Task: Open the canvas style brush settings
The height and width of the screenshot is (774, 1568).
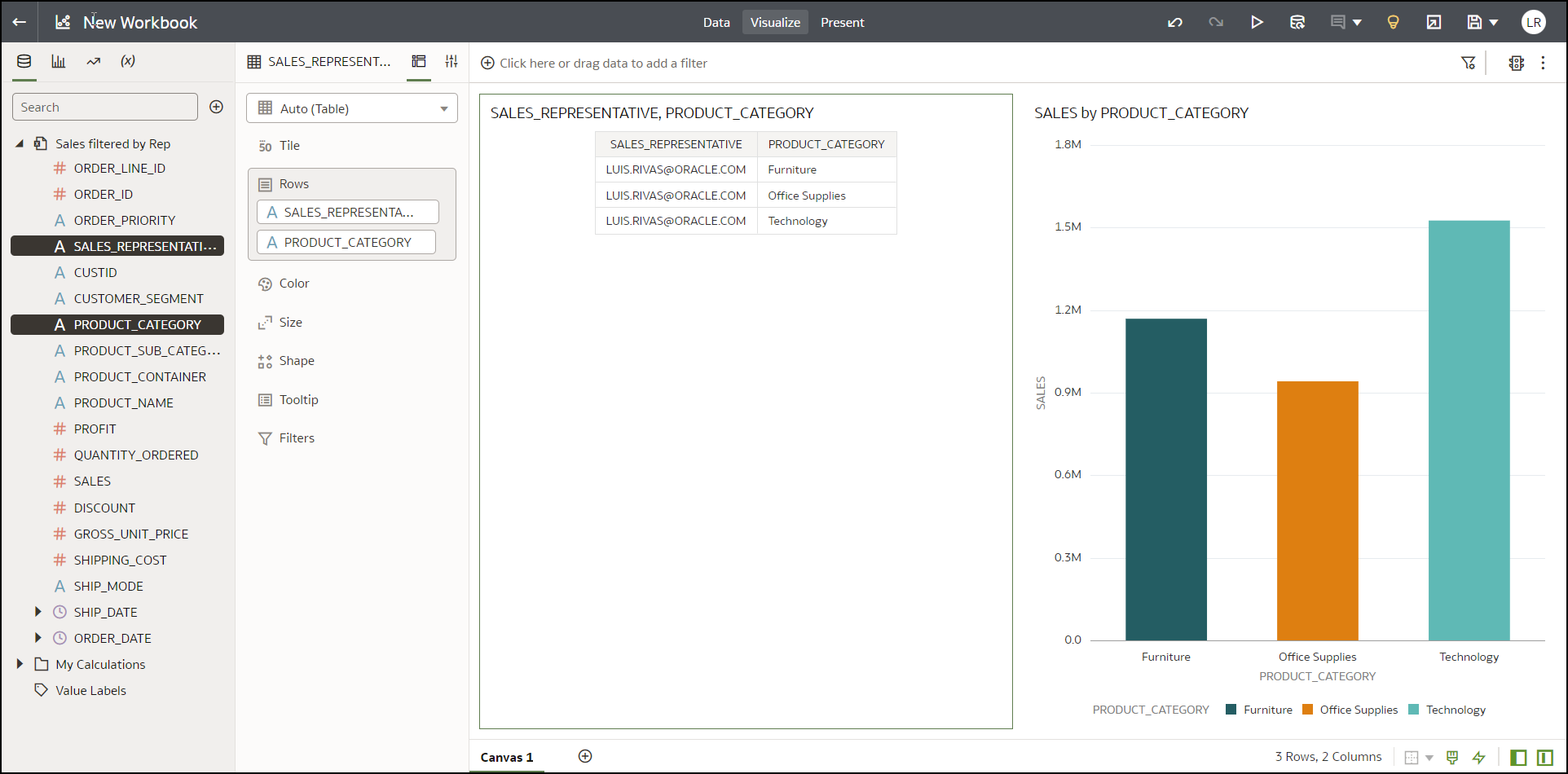Action: click(x=1451, y=757)
